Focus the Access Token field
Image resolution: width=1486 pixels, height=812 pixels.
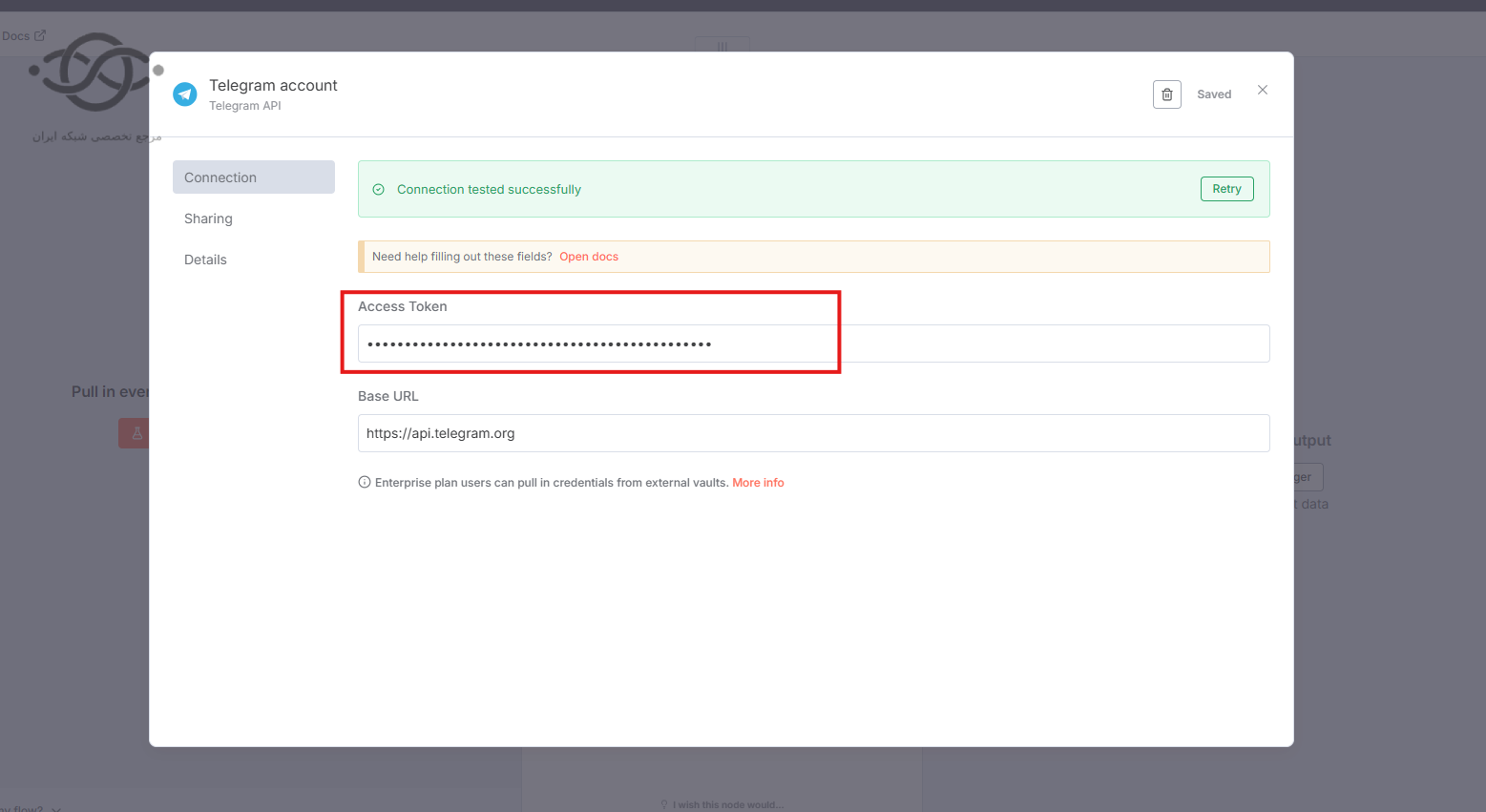tap(813, 344)
